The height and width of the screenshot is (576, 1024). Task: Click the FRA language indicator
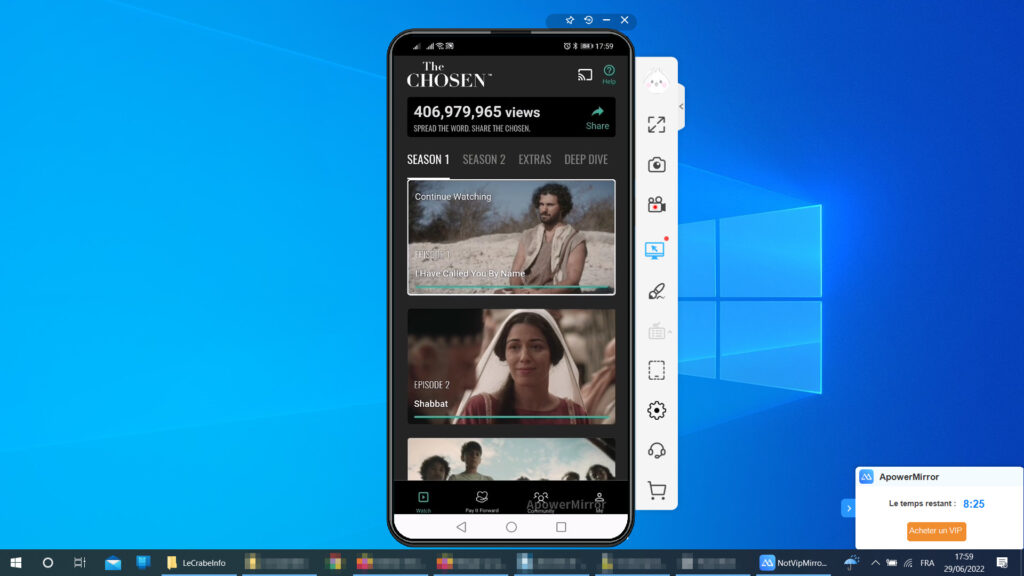tap(927, 562)
